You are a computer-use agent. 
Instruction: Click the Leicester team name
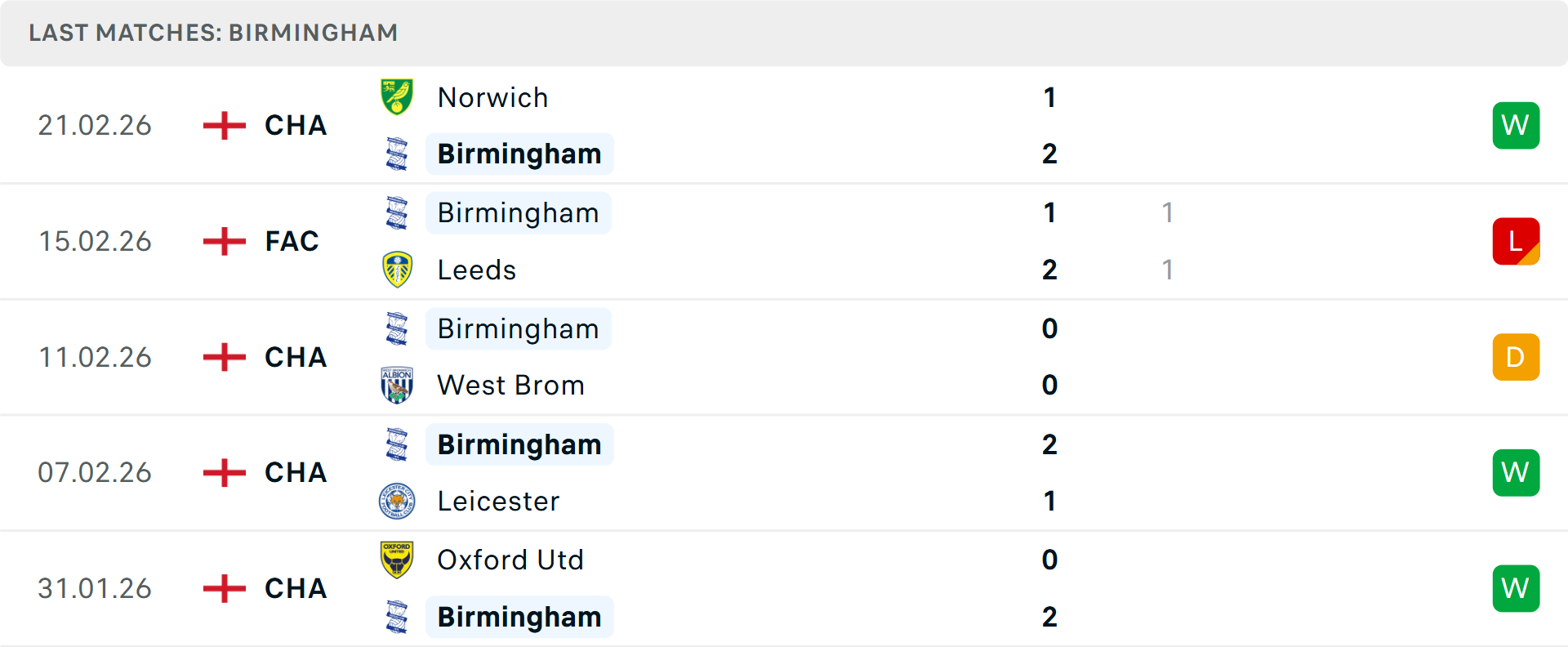(499, 501)
